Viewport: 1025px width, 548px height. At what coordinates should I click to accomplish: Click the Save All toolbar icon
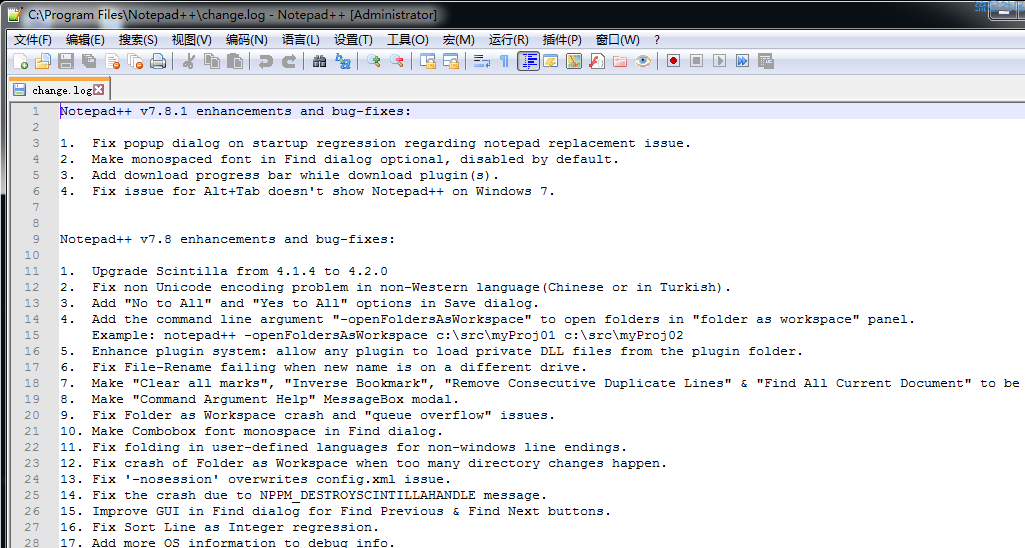89,61
